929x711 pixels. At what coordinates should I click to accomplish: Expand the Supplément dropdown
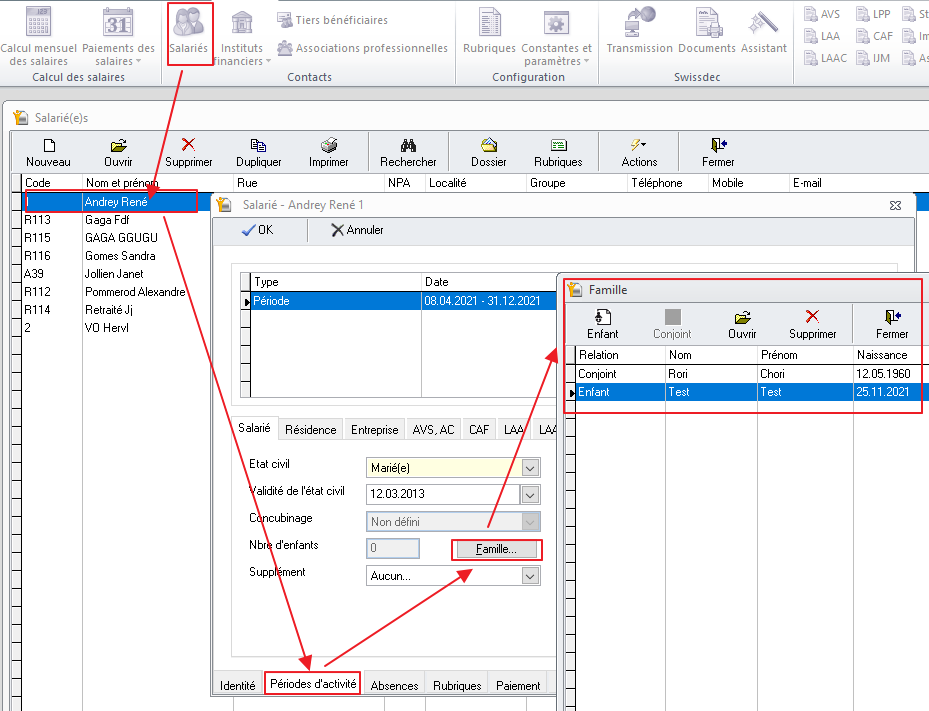(530, 576)
